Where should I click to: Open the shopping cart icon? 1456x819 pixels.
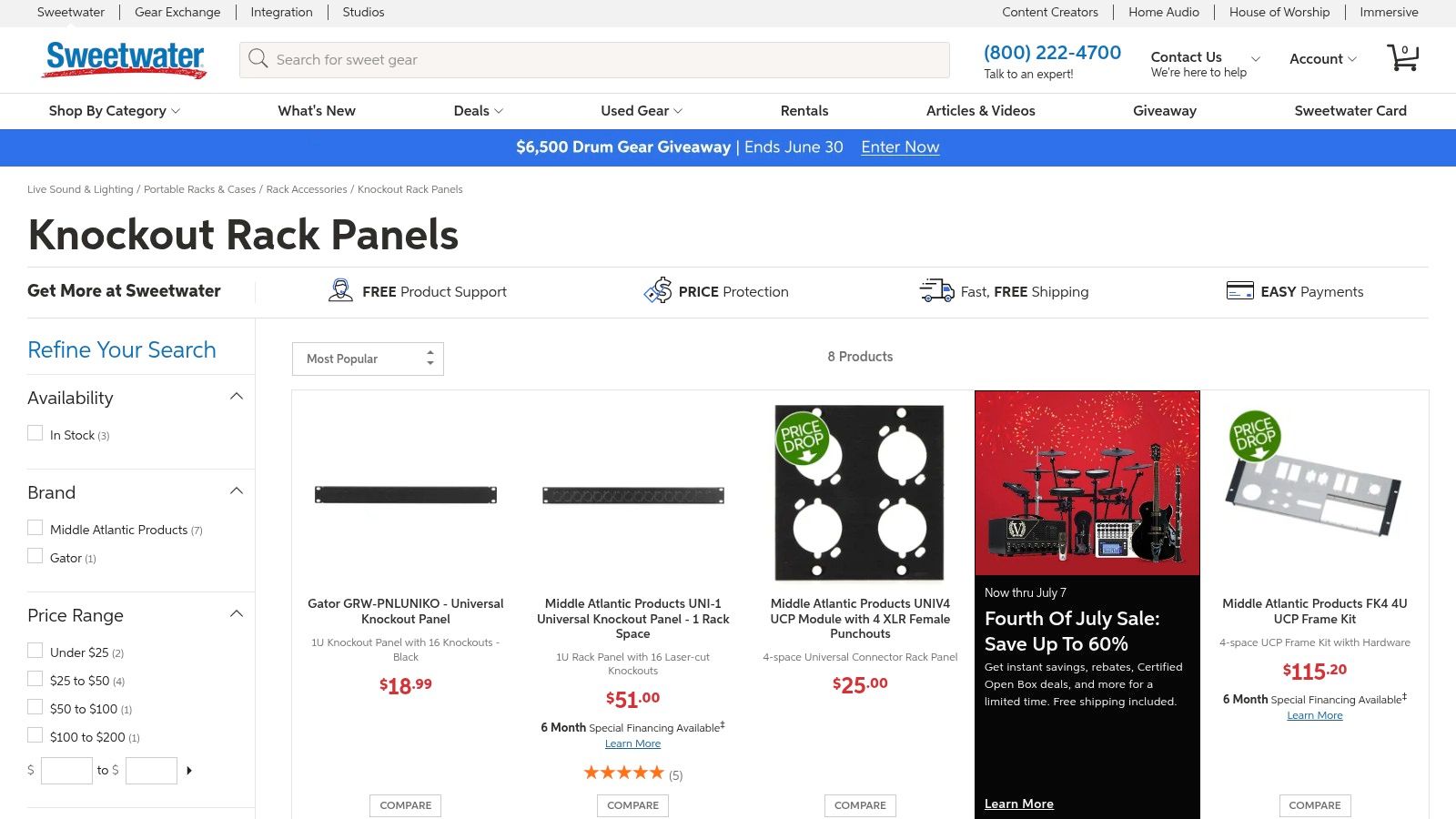click(x=1402, y=58)
